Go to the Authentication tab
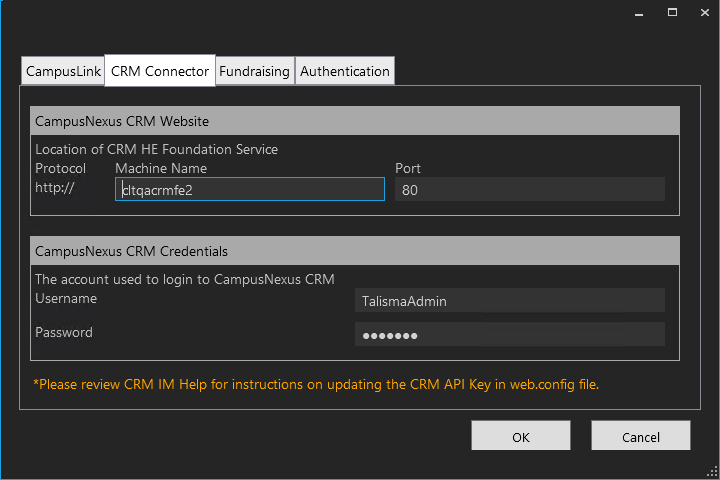The width and height of the screenshot is (720, 480). 344,71
